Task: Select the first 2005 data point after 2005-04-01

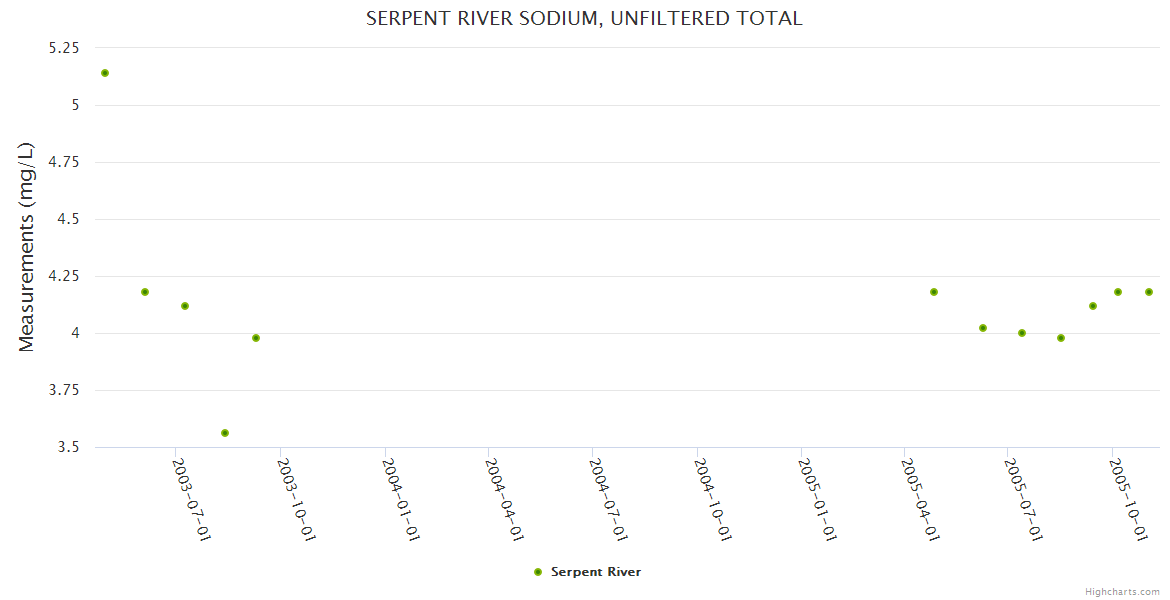Action: pos(934,292)
